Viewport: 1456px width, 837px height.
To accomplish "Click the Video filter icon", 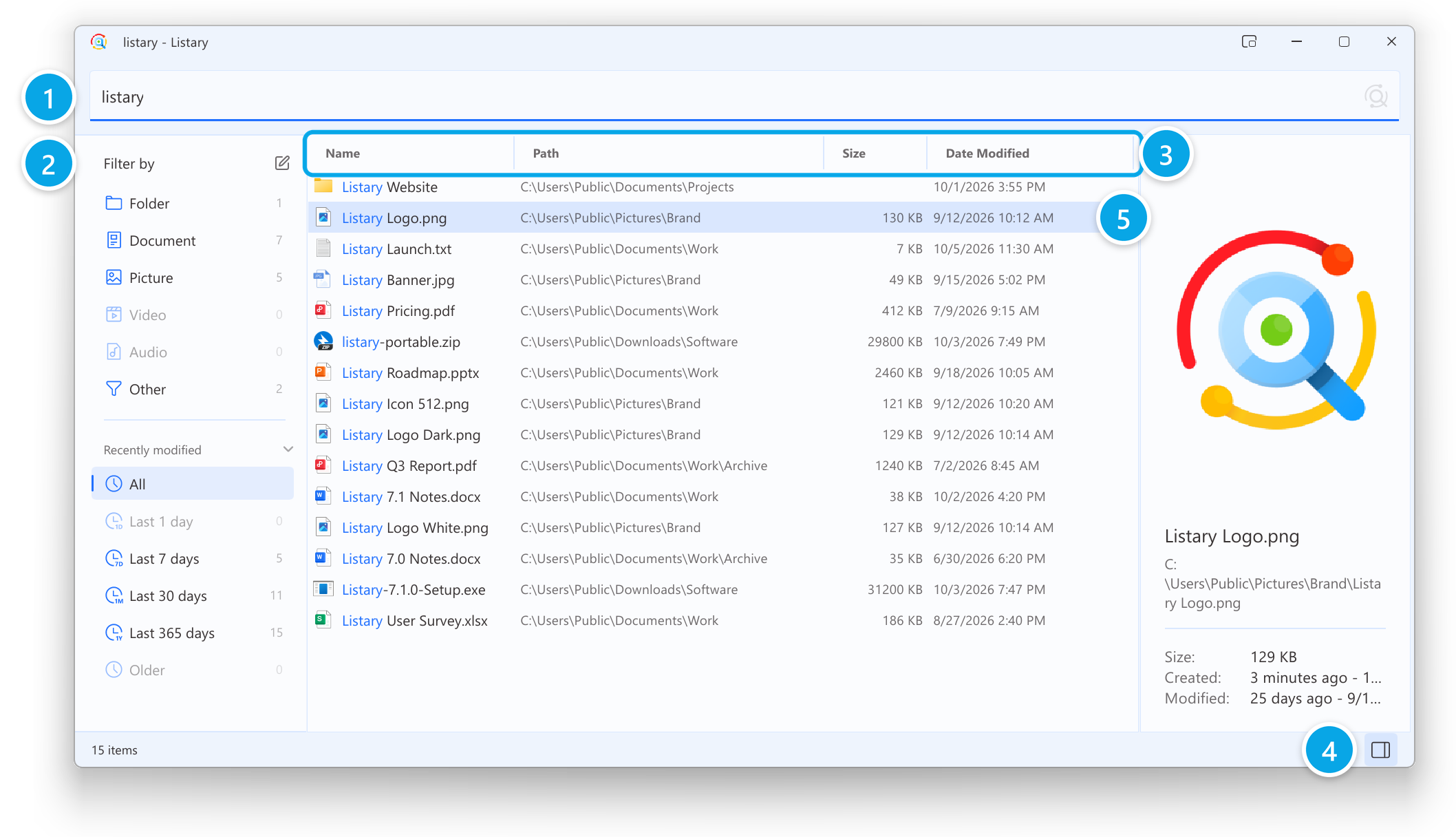I will coord(114,315).
